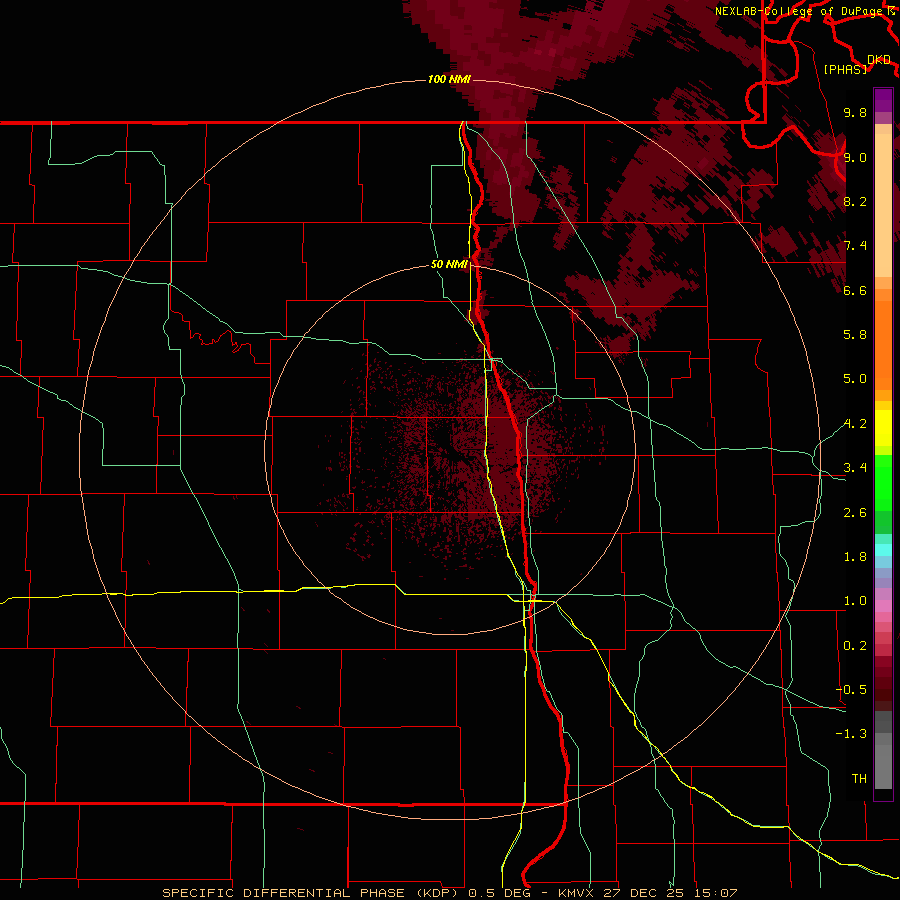900x900 pixels.
Task: Click the 27 DEC 25 date text
Action: (643, 893)
